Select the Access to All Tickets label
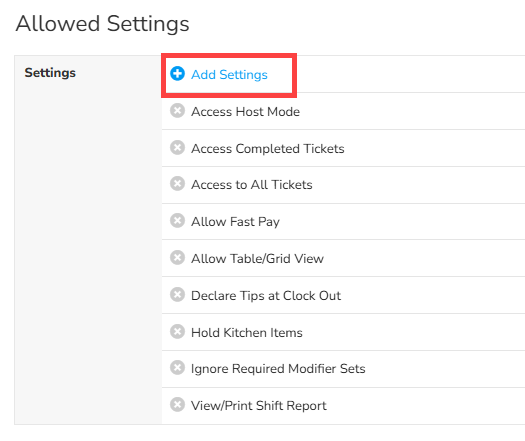The image size is (525, 441). point(252,185)
